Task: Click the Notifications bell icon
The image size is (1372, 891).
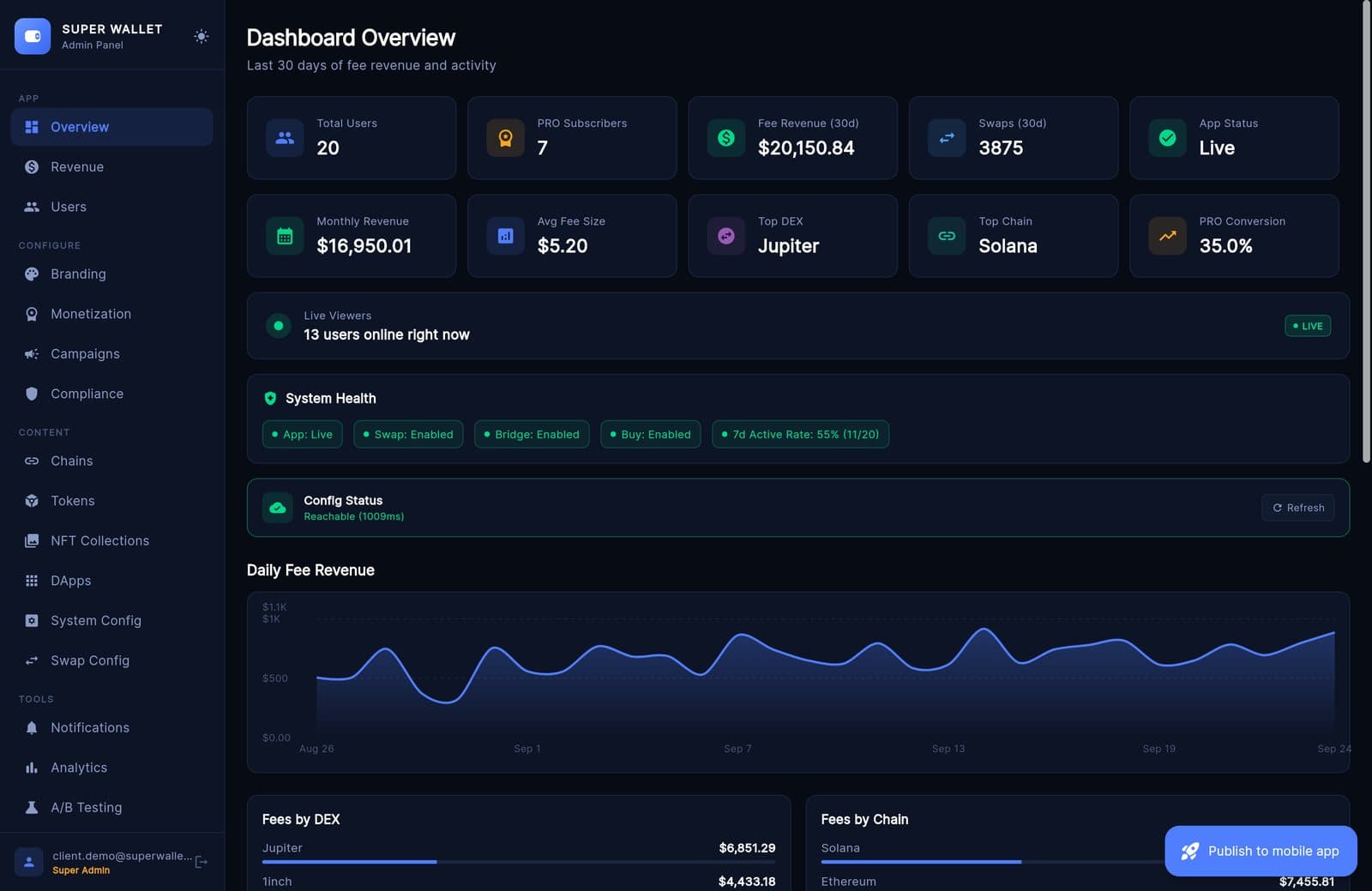Action: 32,727
